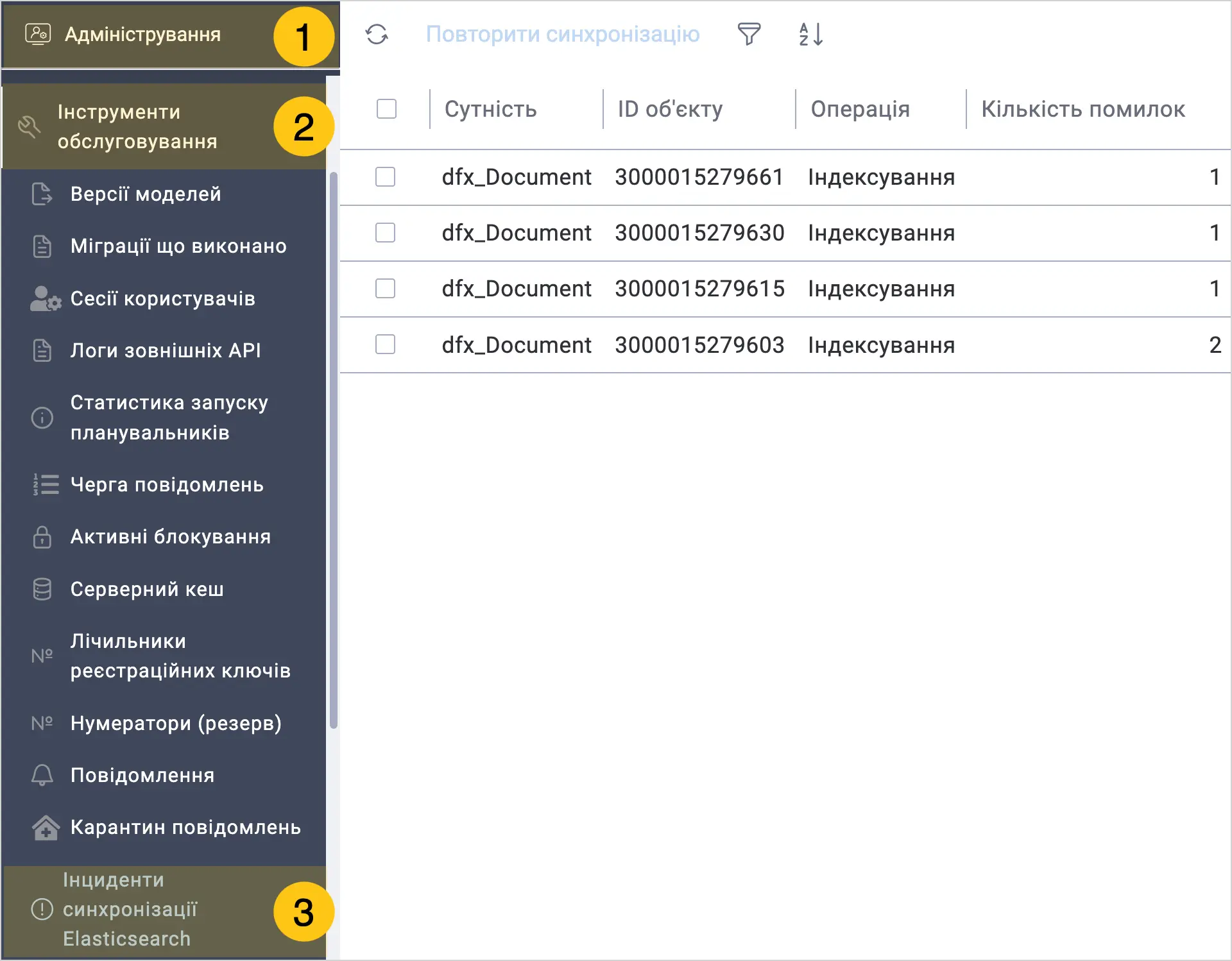
Task: Open the filter funnel icon
Action: [749, 34]
